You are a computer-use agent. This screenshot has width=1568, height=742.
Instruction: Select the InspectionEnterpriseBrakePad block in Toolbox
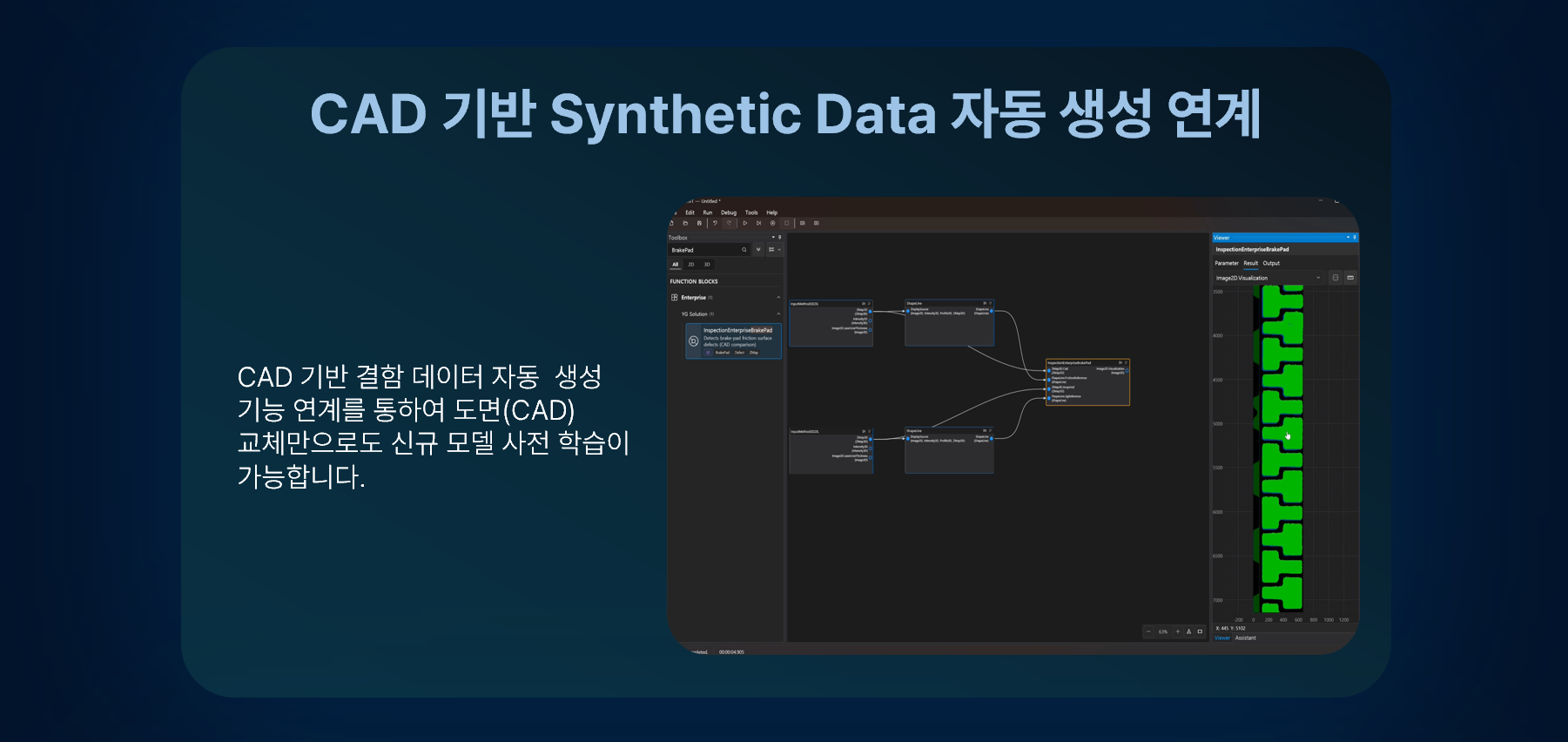pos(733,341)
